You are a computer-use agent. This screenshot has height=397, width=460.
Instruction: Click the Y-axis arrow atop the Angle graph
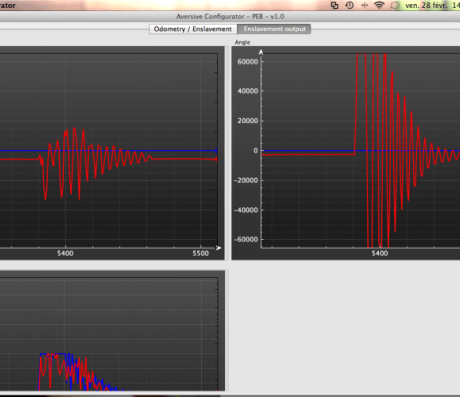coord(261,52)
